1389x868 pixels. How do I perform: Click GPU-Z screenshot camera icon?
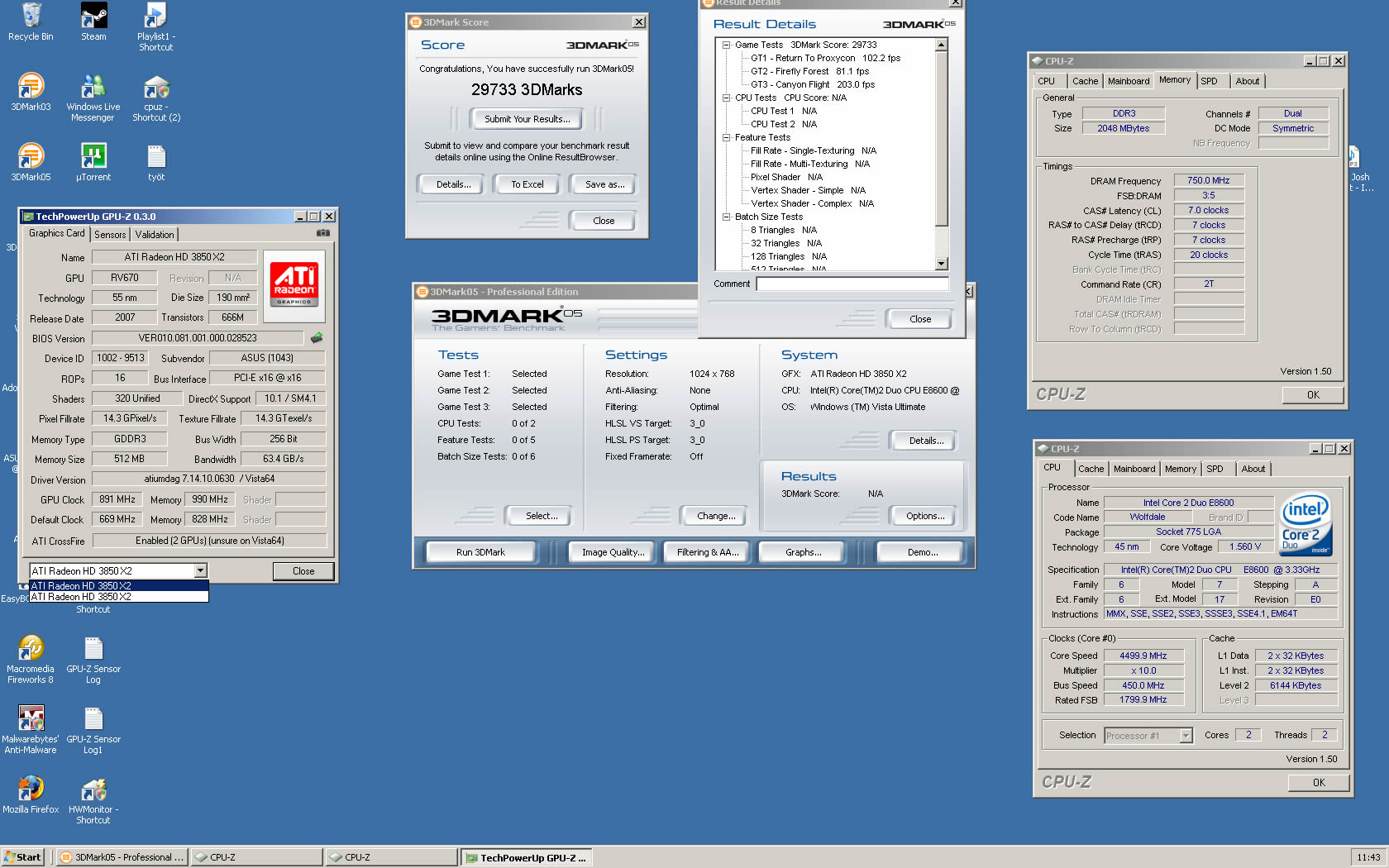point(323,233)
